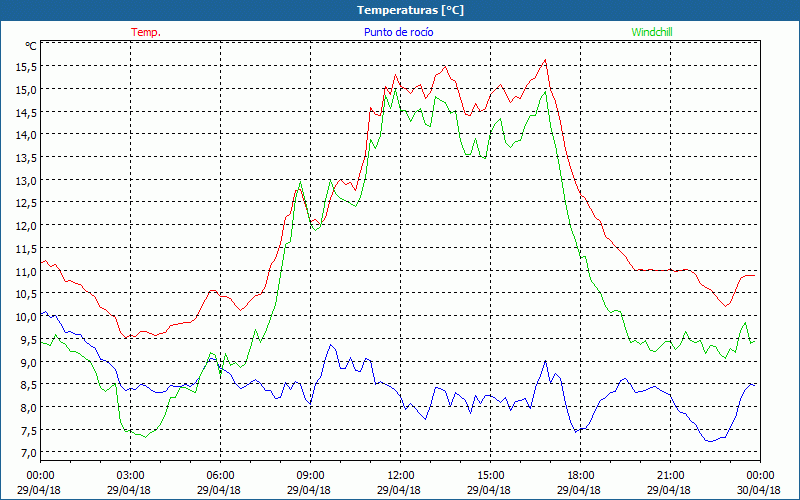This screenshot has height=500, width=800.
Task: Click the 13,0 Y-axis value
Action: pyautogui.click(x=26, y=180)
